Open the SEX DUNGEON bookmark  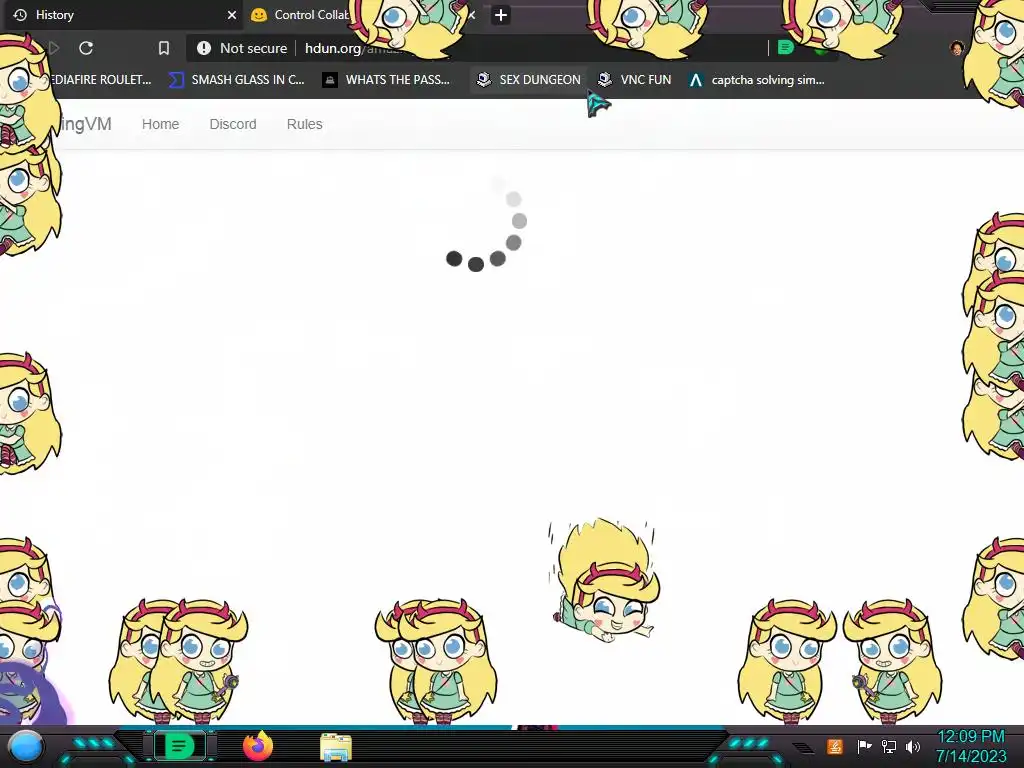(x=528, y=80)
